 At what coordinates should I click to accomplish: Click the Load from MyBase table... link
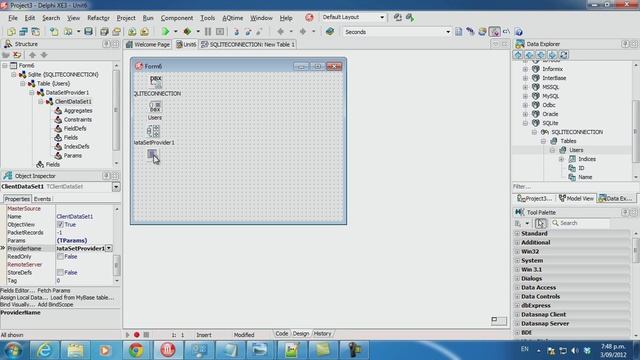click(x=82, y=298)
